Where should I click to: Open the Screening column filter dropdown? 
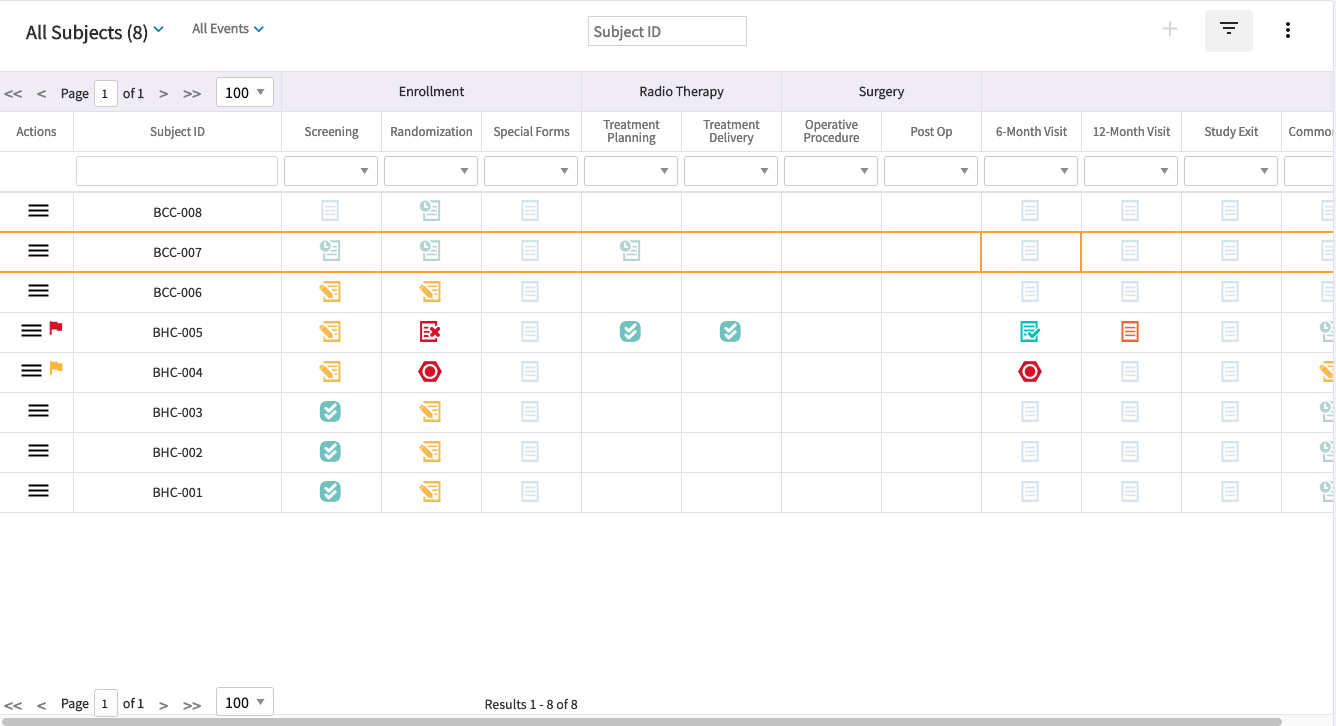pyautogui.click(x=332, y=171)
